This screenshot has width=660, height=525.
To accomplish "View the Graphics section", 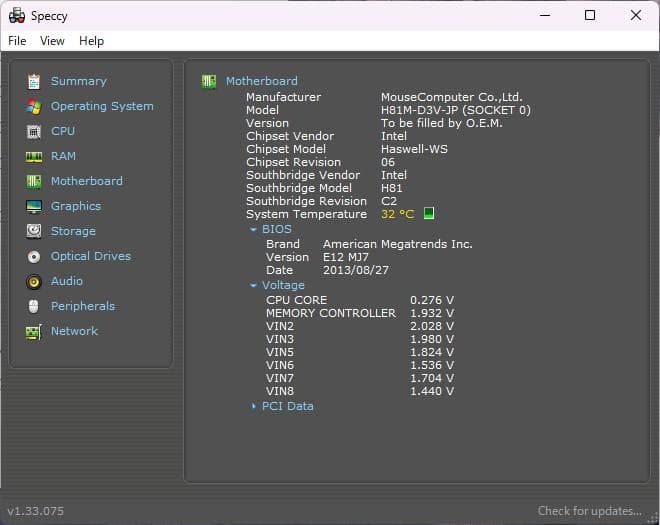I will tap(76, 206).
